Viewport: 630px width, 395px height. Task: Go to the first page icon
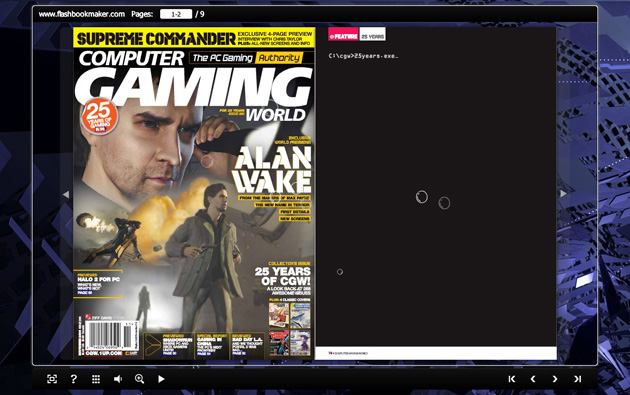click(x=511, y=379)
